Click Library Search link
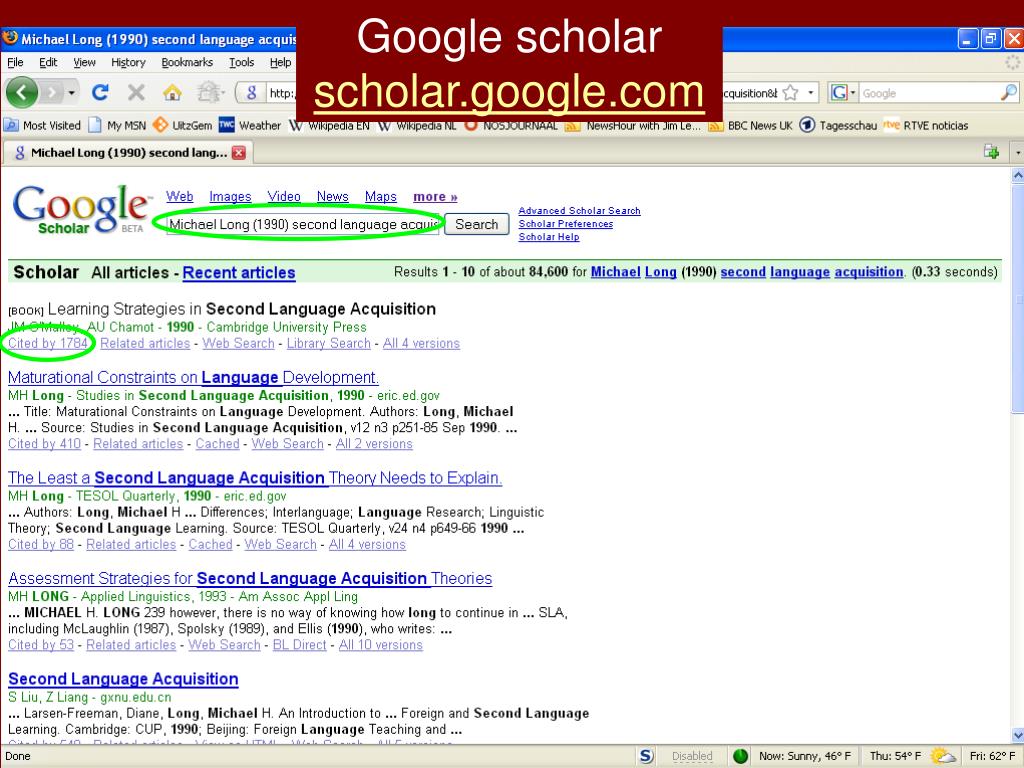The image size is (1024, 768). [x=328, y=344]
